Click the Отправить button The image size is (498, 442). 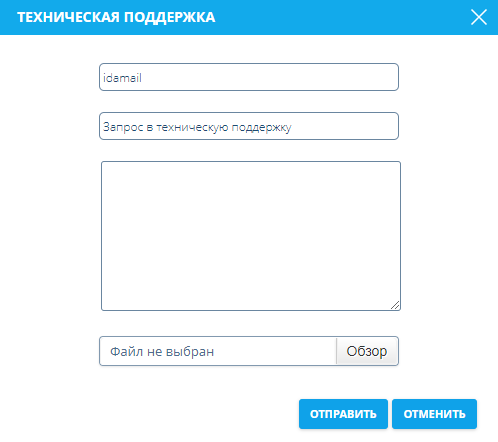pos(343,414)
